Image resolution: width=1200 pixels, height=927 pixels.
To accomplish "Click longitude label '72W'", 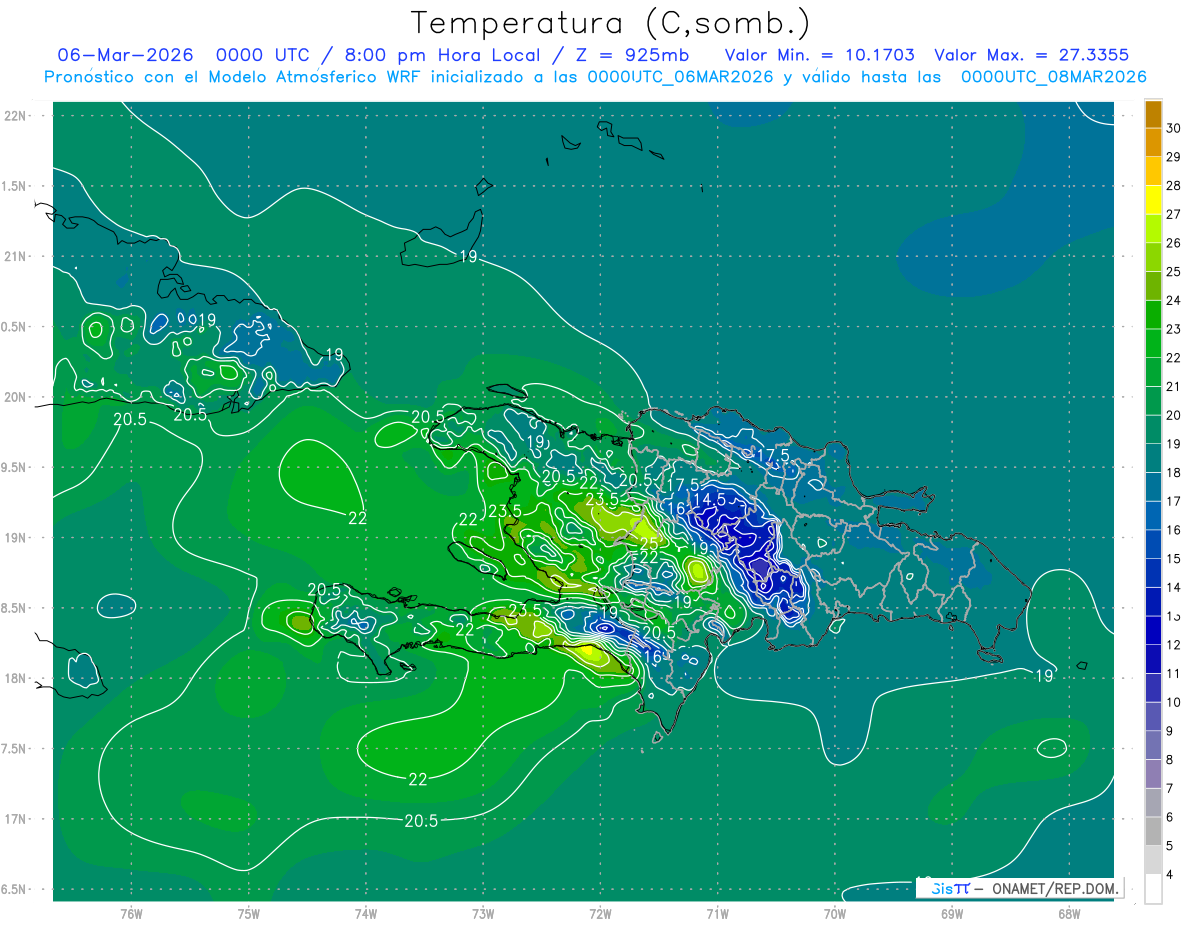I will 600,914.
